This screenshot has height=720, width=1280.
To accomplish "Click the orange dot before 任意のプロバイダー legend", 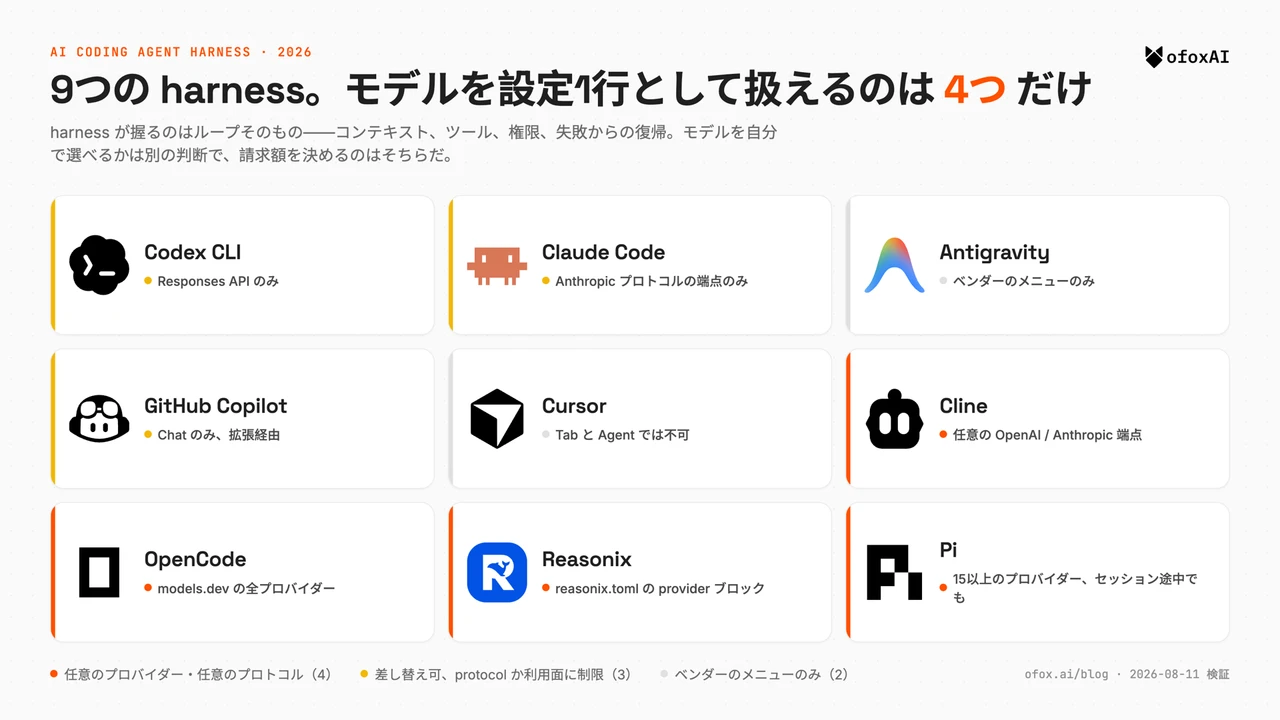I will pos(54,674).
